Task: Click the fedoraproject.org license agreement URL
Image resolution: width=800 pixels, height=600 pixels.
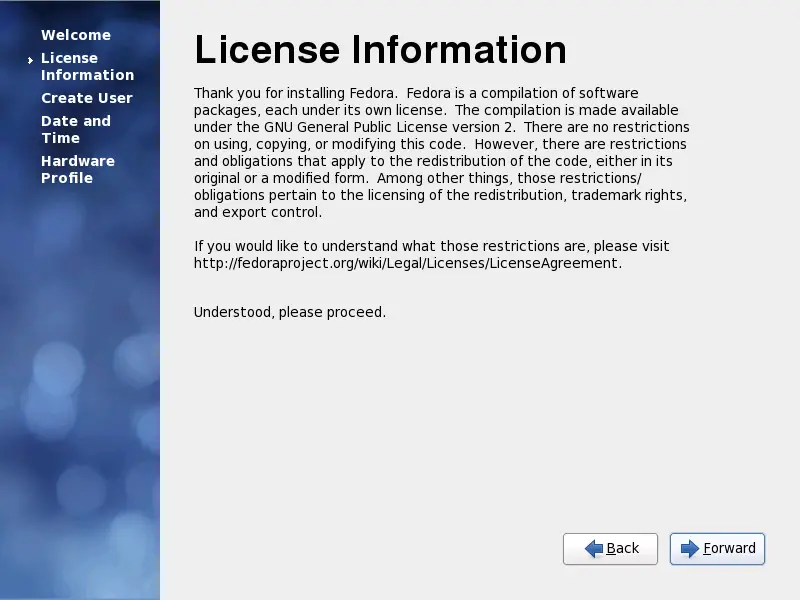Action: 406,263
